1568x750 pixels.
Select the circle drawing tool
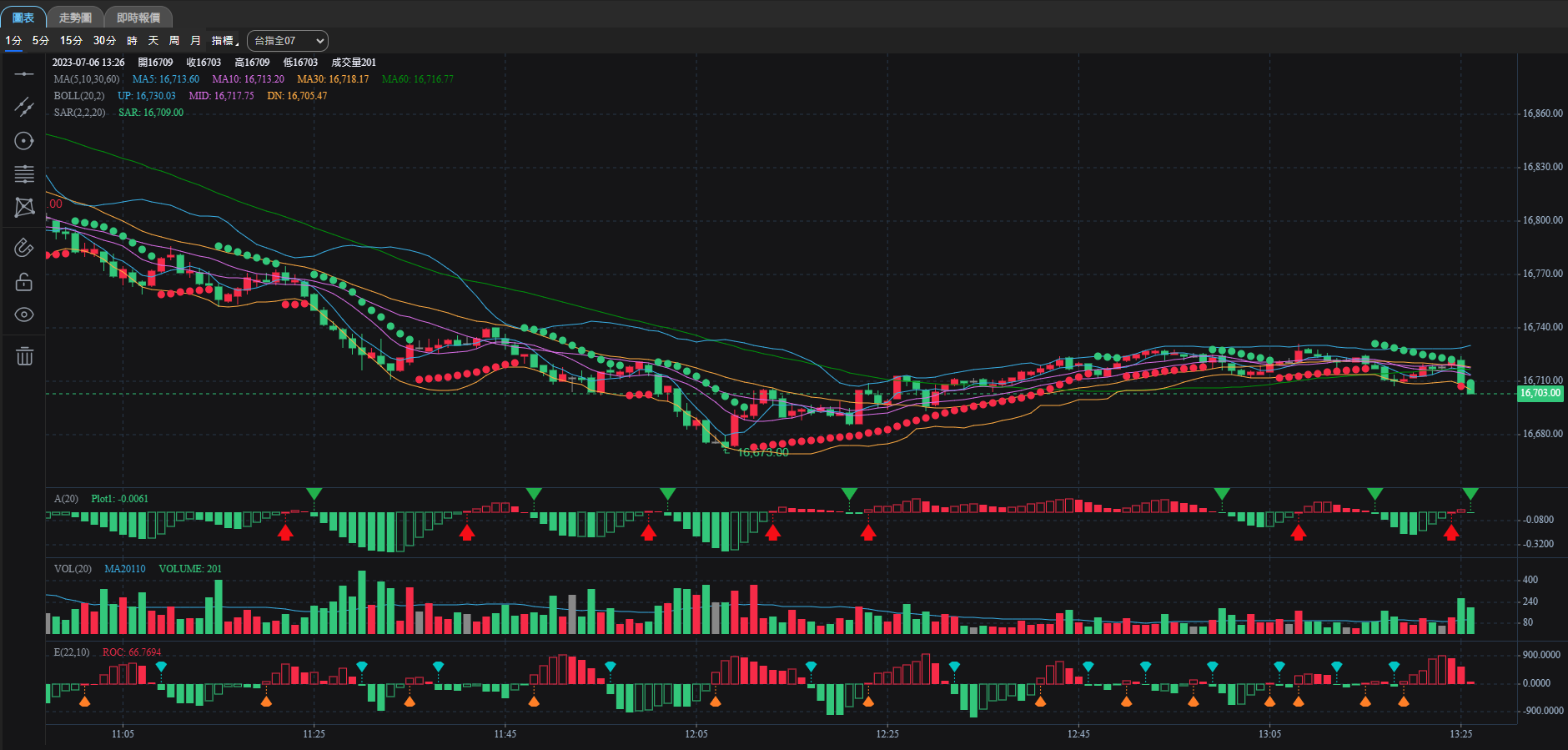pyautogui.click(x=24, y=141)
